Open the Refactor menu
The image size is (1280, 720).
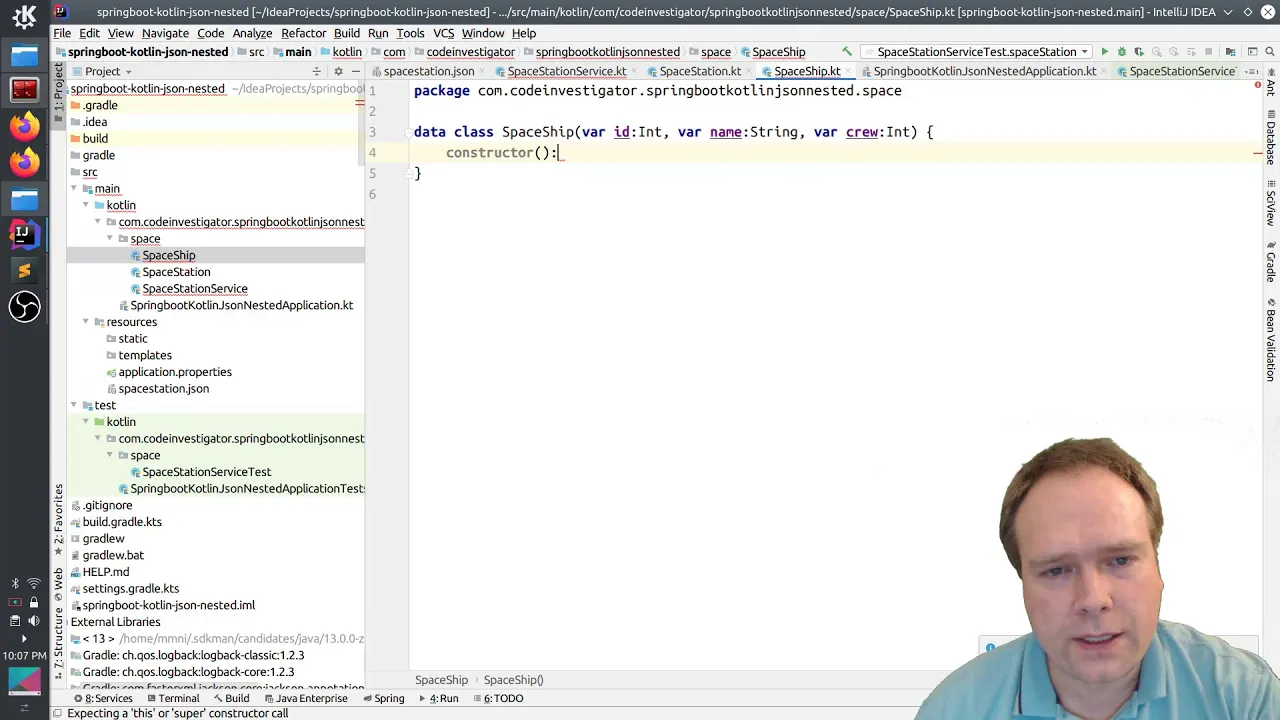304,33
